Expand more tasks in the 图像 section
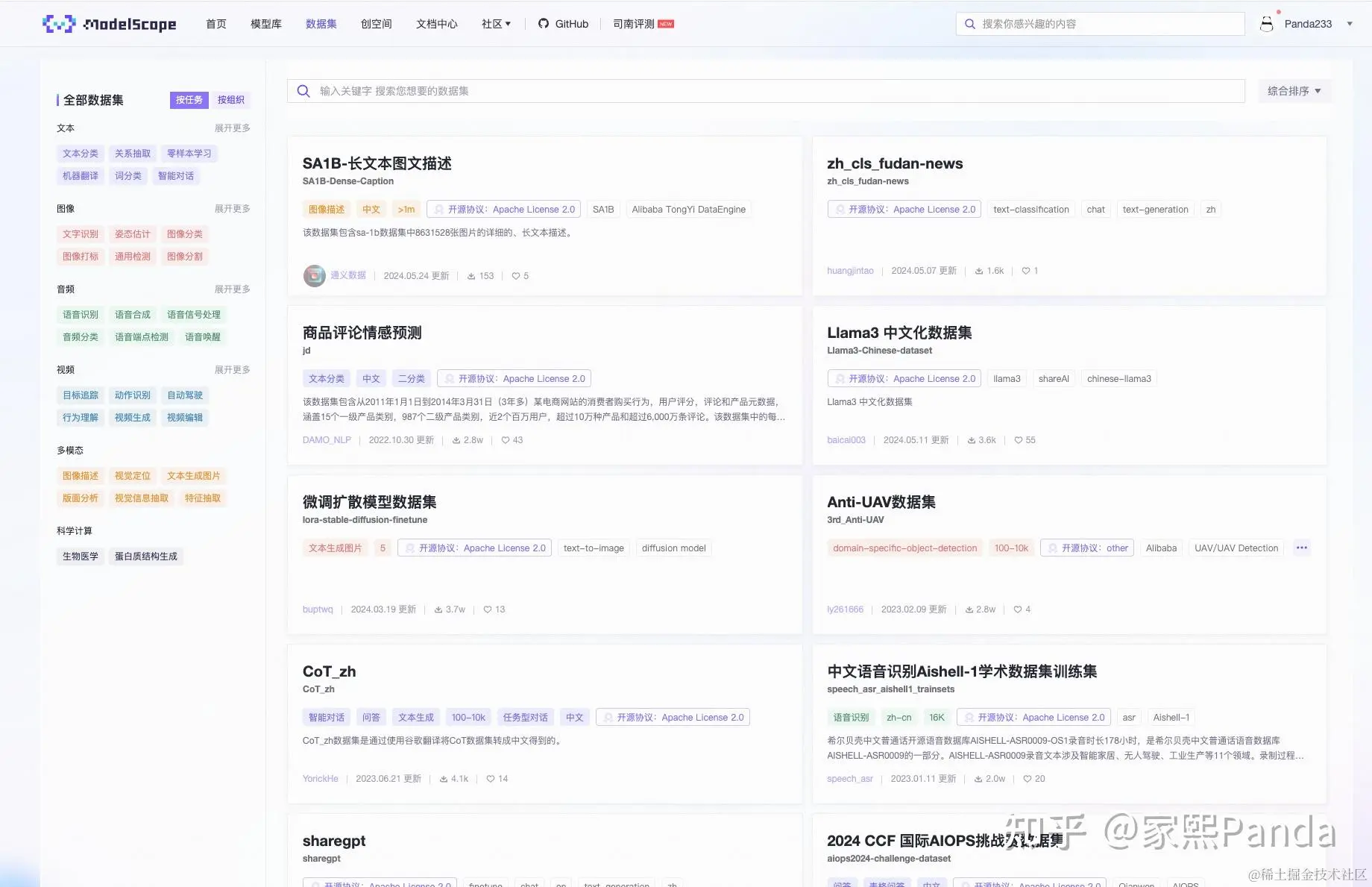The image size is (1372, 887). [233, 209]
